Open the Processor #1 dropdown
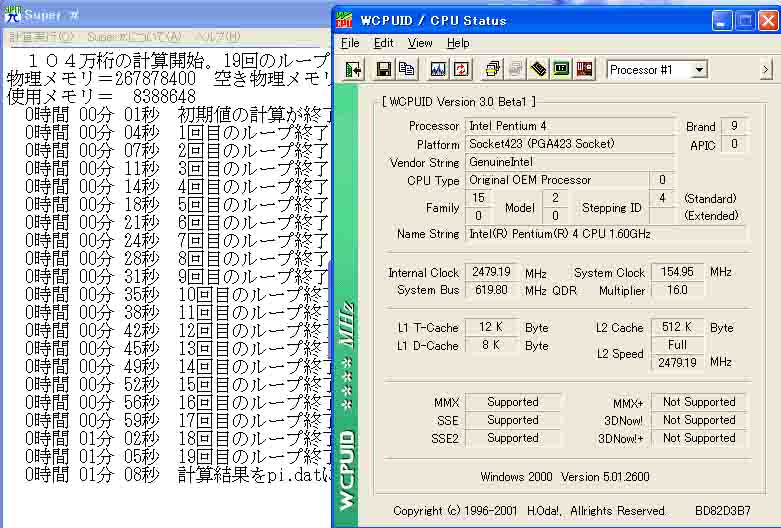 click(x=699, y=69)
